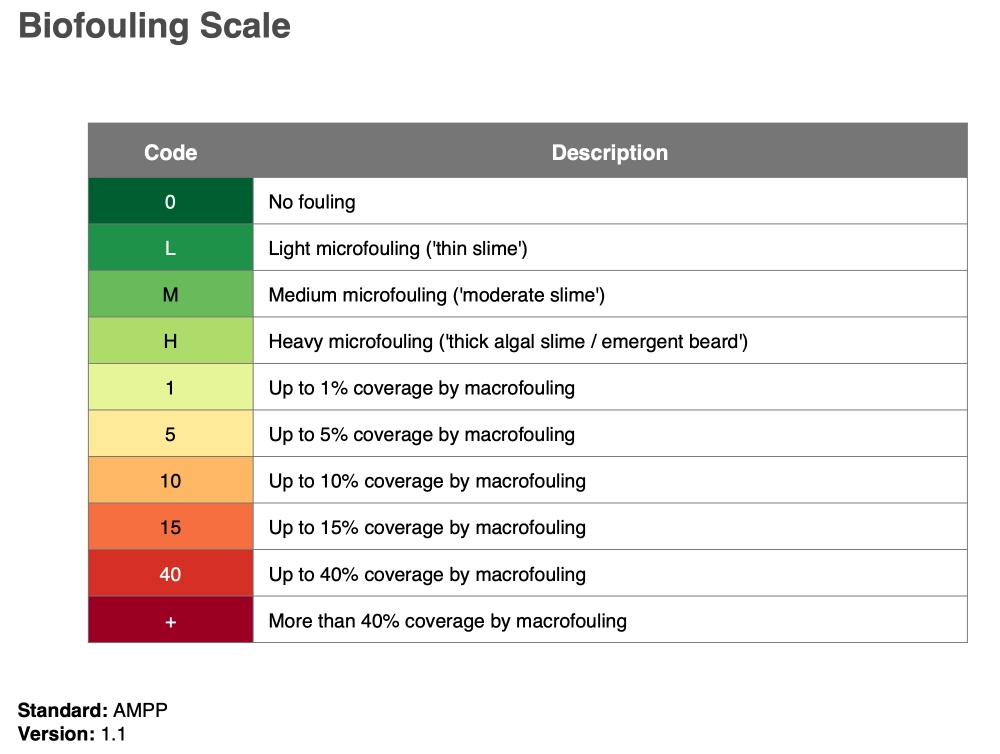Click the red '40' code swatch
The height and width of the screenshot is (754, 1000).
coord(170,574)
